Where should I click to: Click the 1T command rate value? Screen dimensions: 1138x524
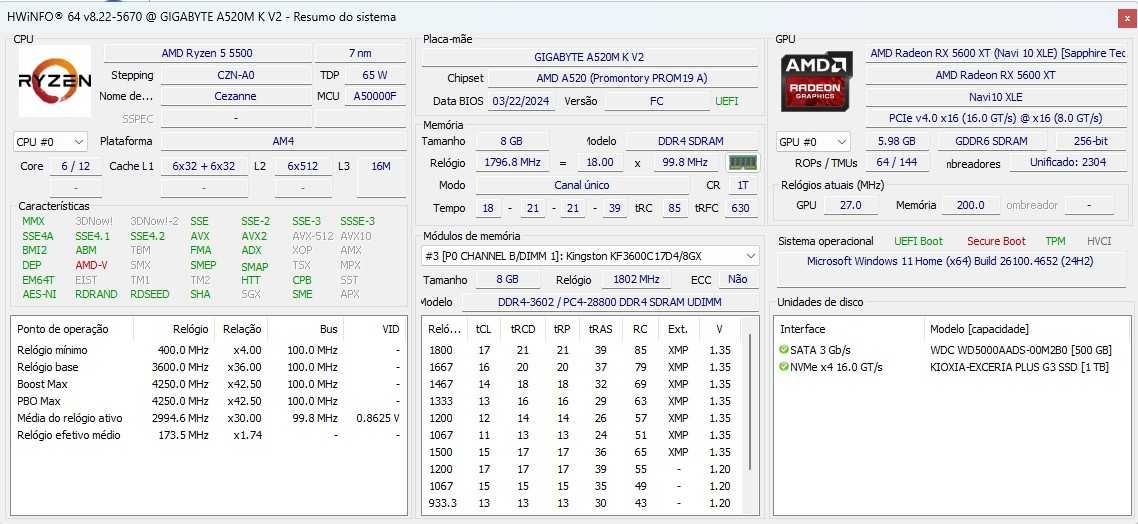[x=742, y=185]
